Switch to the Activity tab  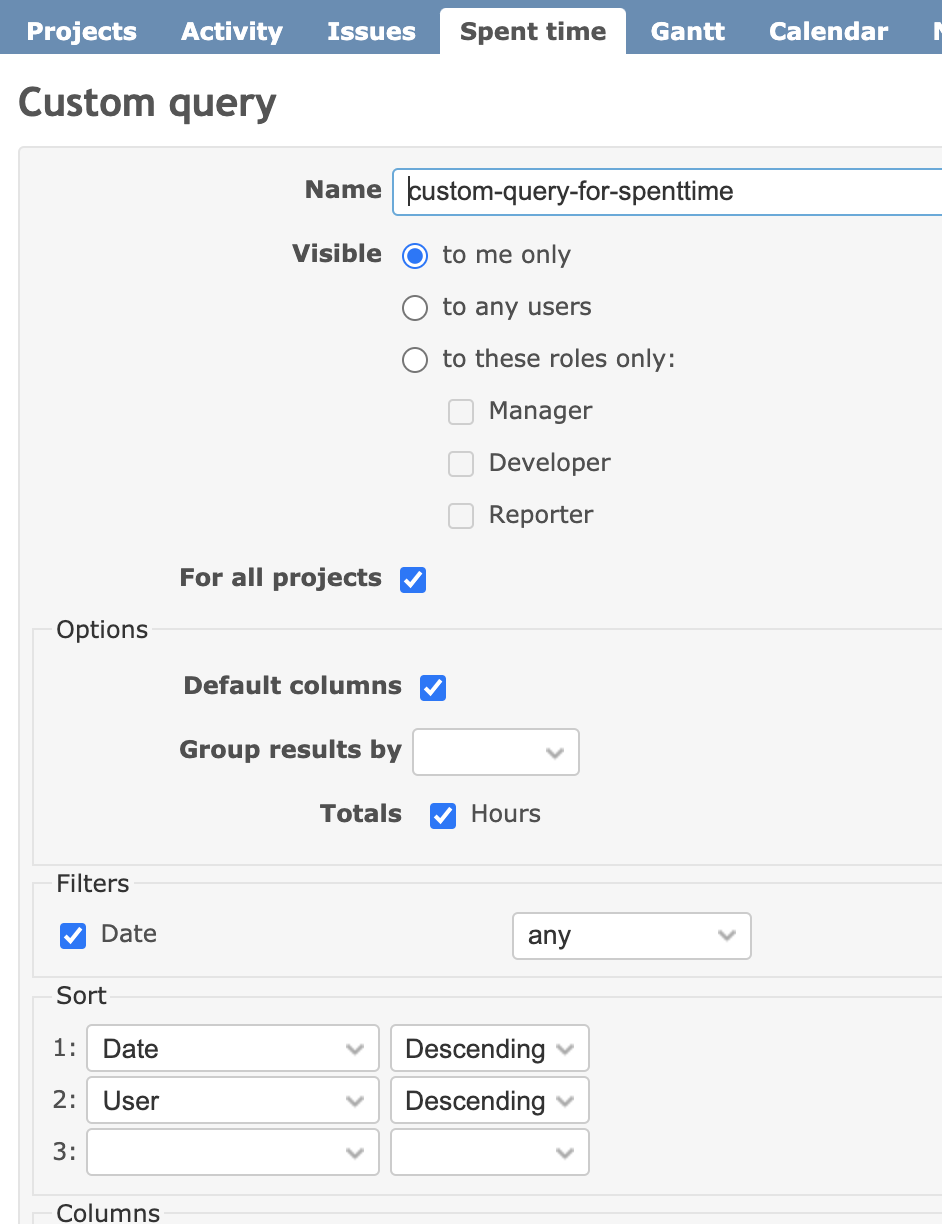(232, 31)
